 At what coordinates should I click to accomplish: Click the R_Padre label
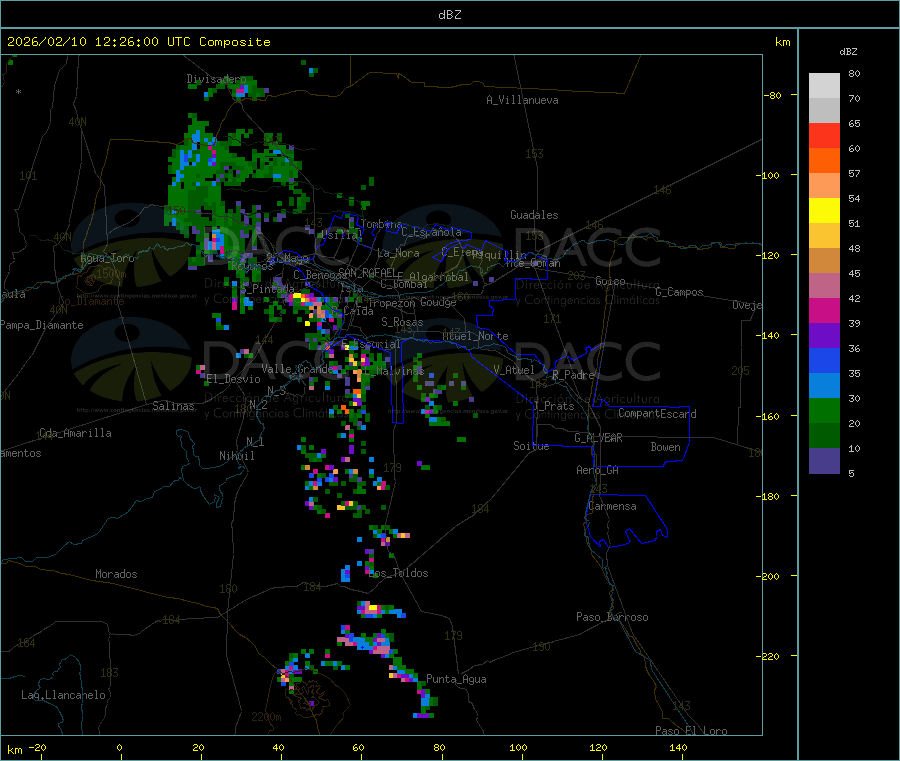573,375
